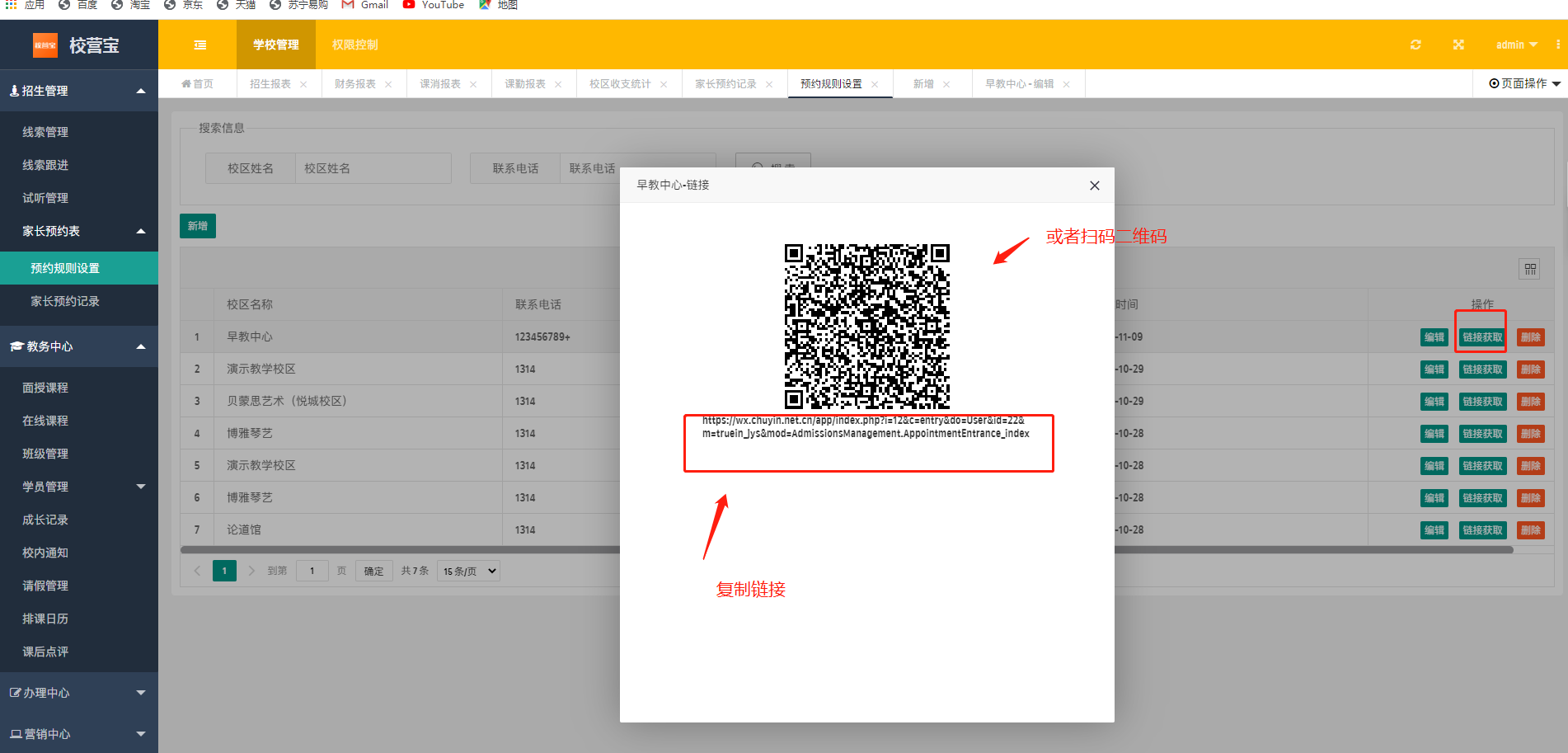Click the refresh icon in top bar
Image resolution: width=1568 pixels, height=753 pixels.
pyautogui.click(x=1415, y=45)
